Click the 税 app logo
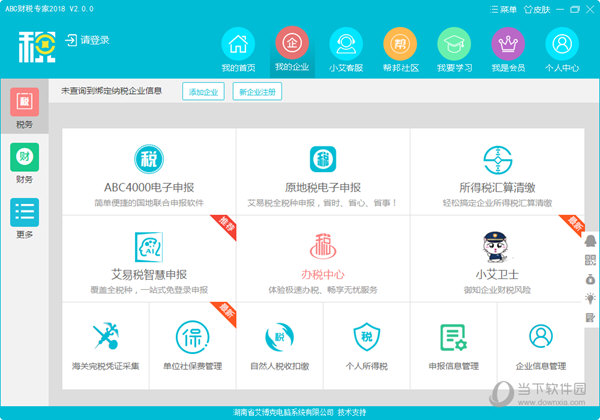The image size is (600, 420). click(37, 47)
